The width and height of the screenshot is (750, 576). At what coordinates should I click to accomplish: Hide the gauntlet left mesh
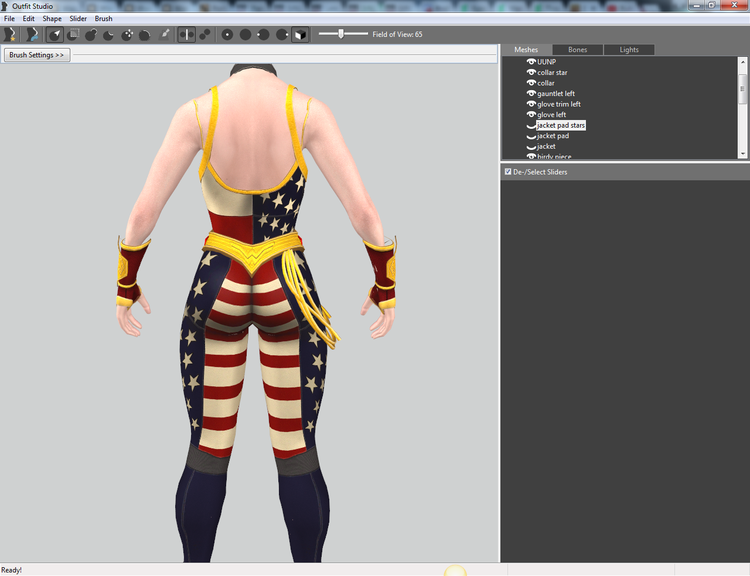[531, 93]
